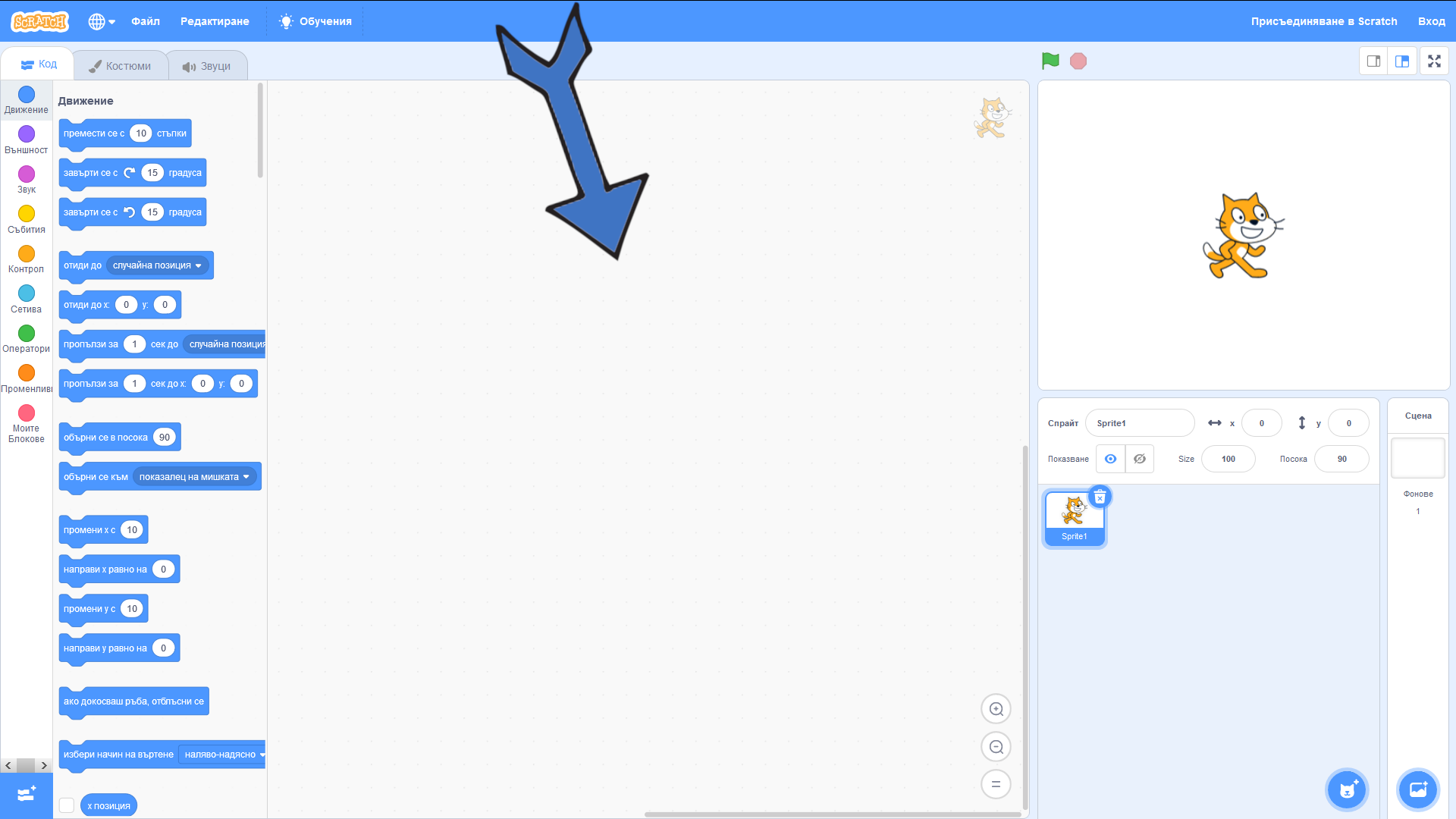Click the green flag to run

coord(1050,61)
